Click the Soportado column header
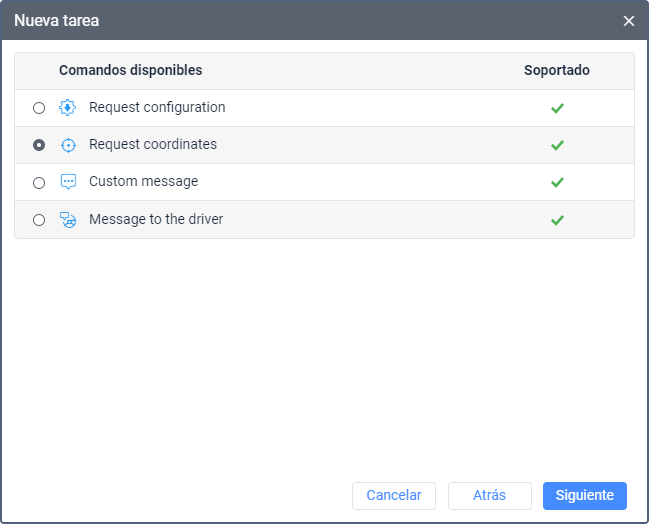Screen dimensions: 649x524 tap(557, 71)
